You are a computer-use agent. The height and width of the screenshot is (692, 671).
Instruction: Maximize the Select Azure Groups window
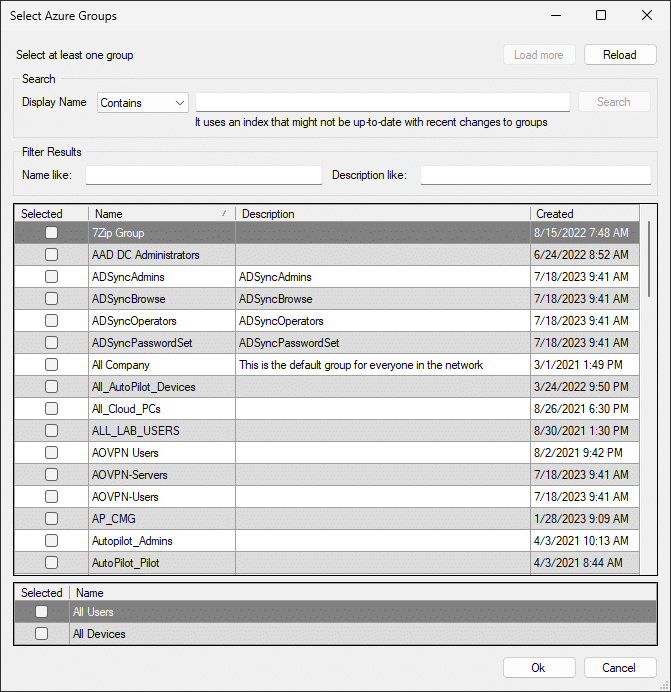[601, 15]
